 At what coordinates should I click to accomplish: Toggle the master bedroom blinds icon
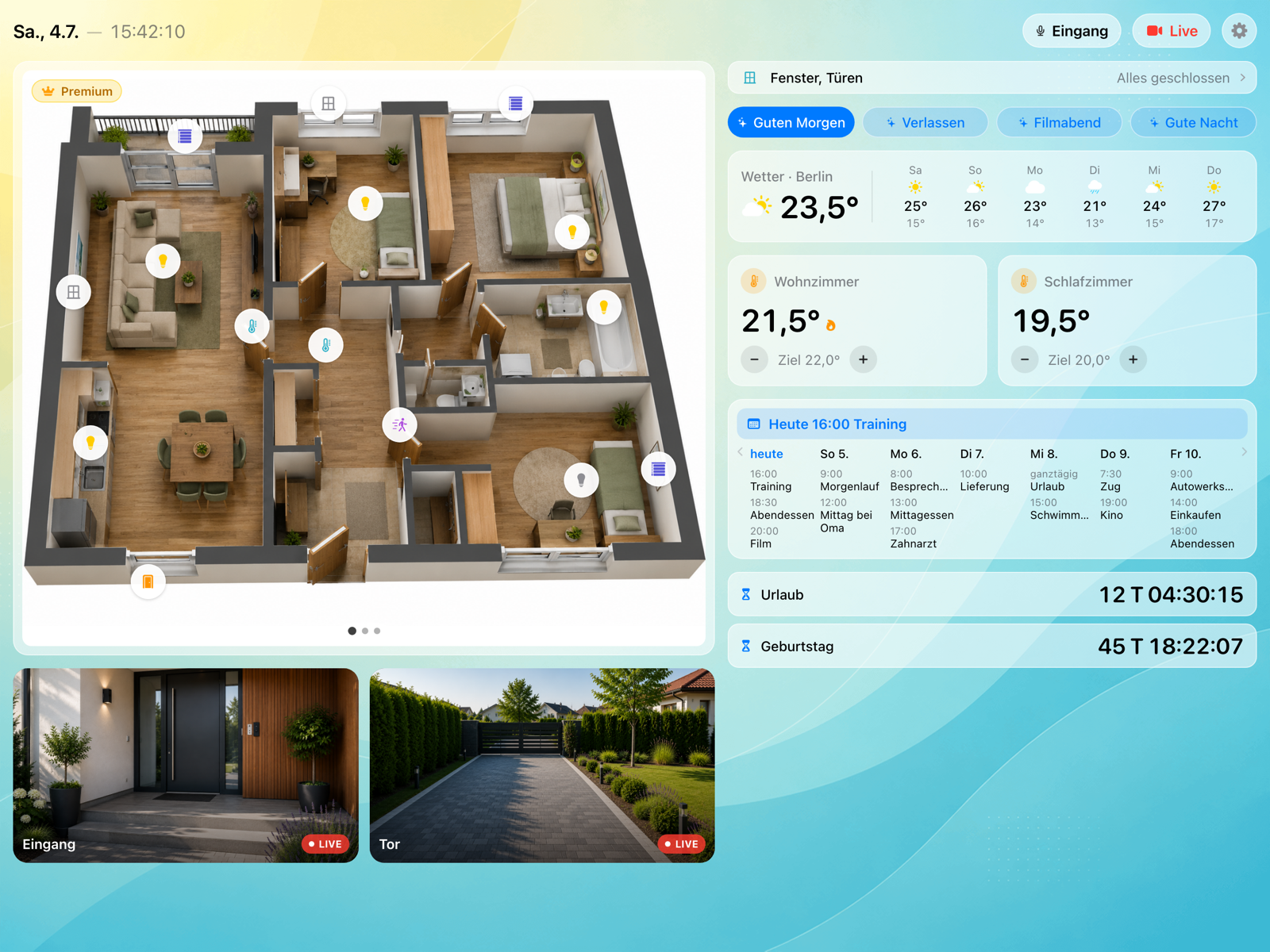(515, 103)
